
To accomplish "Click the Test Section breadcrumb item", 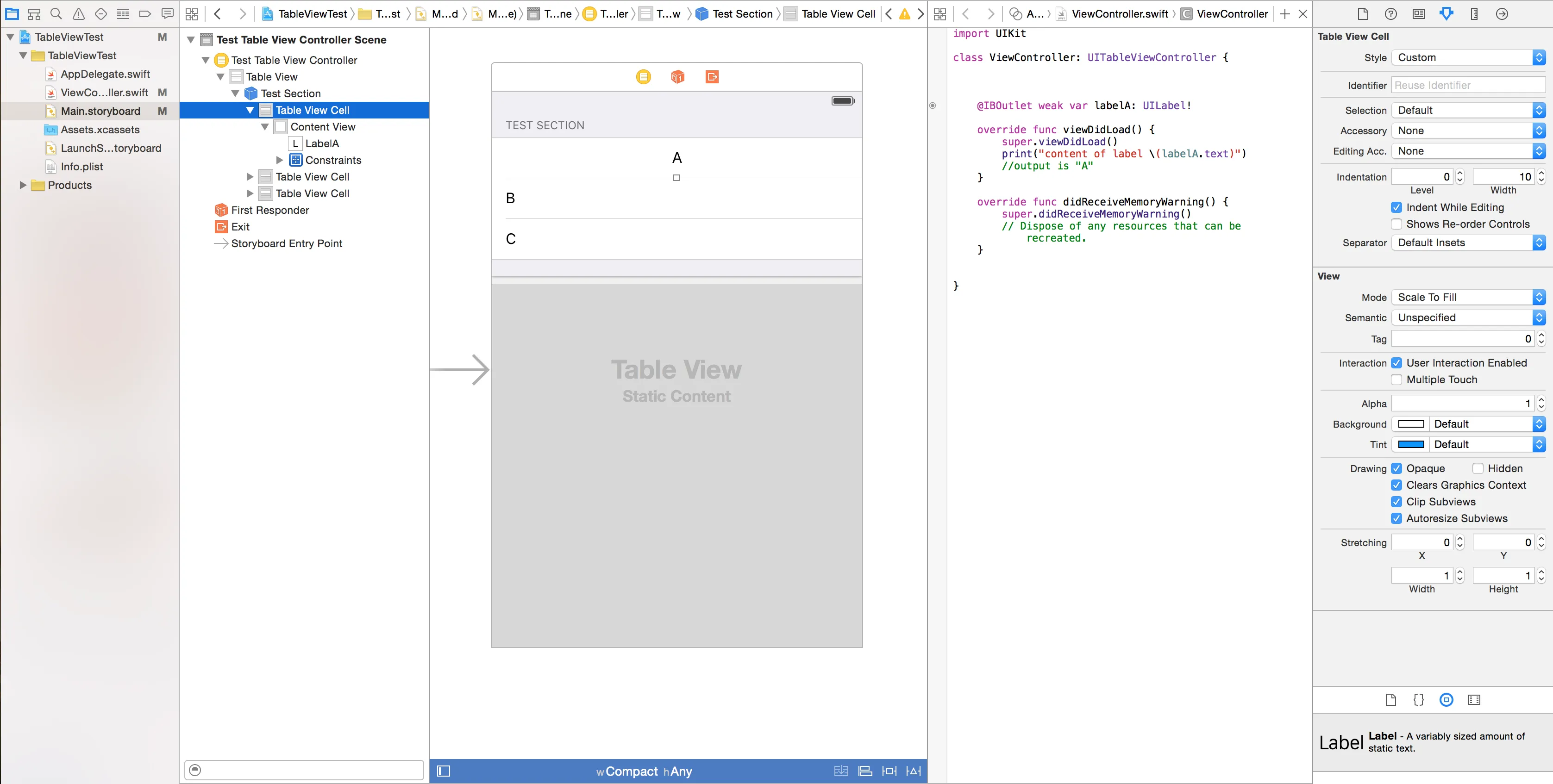I will (x=741, y=14).
